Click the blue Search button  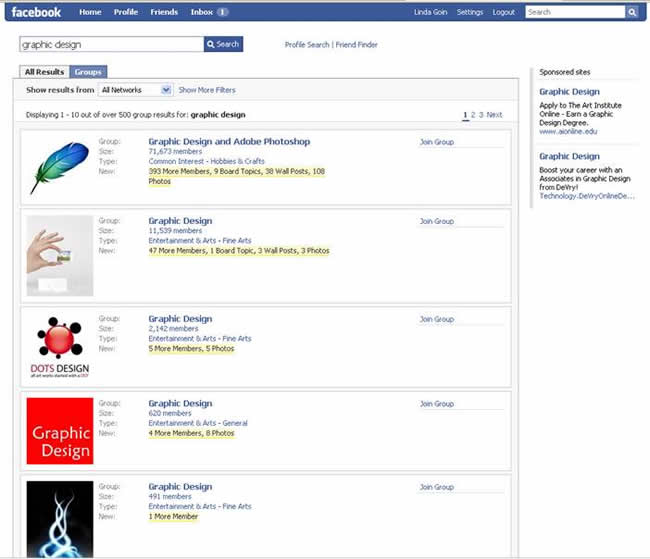point(223,44)
